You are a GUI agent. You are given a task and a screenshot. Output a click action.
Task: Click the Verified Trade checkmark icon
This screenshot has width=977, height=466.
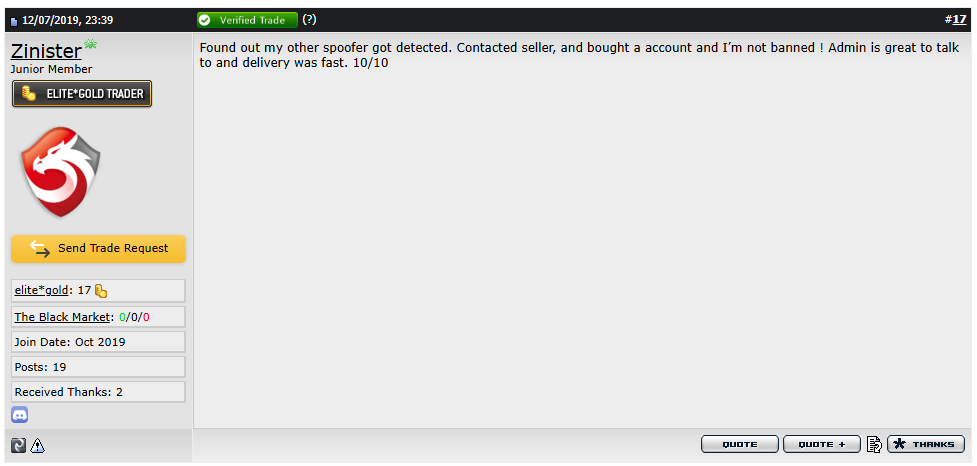click(205, 20)
